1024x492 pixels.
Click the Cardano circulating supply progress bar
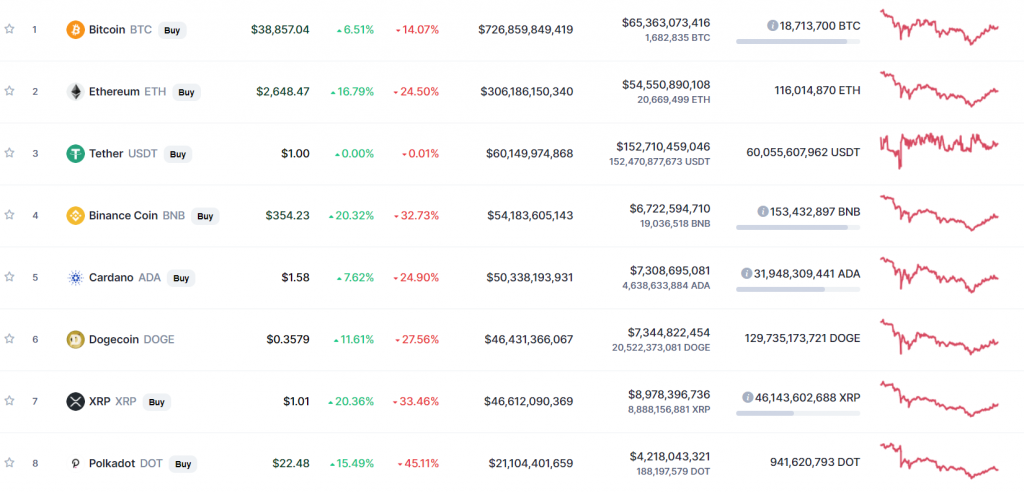coord(797,289)
